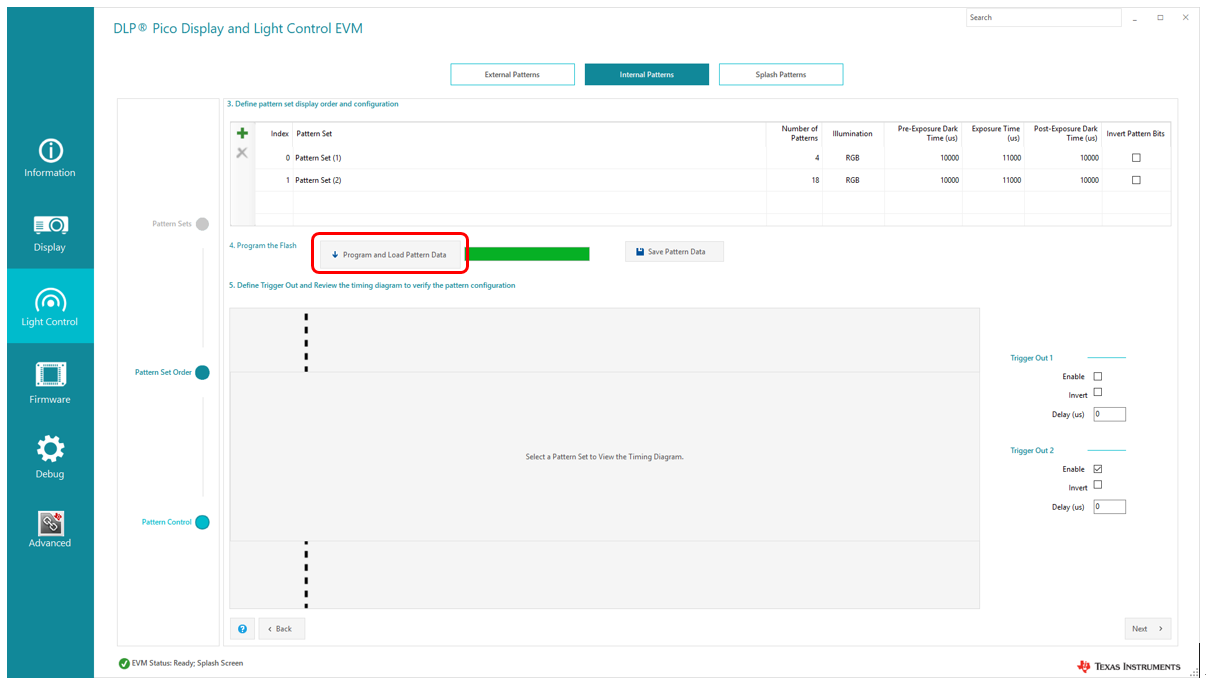1206x685 pixels.
Task: Open the Display section
Action: 50,233
